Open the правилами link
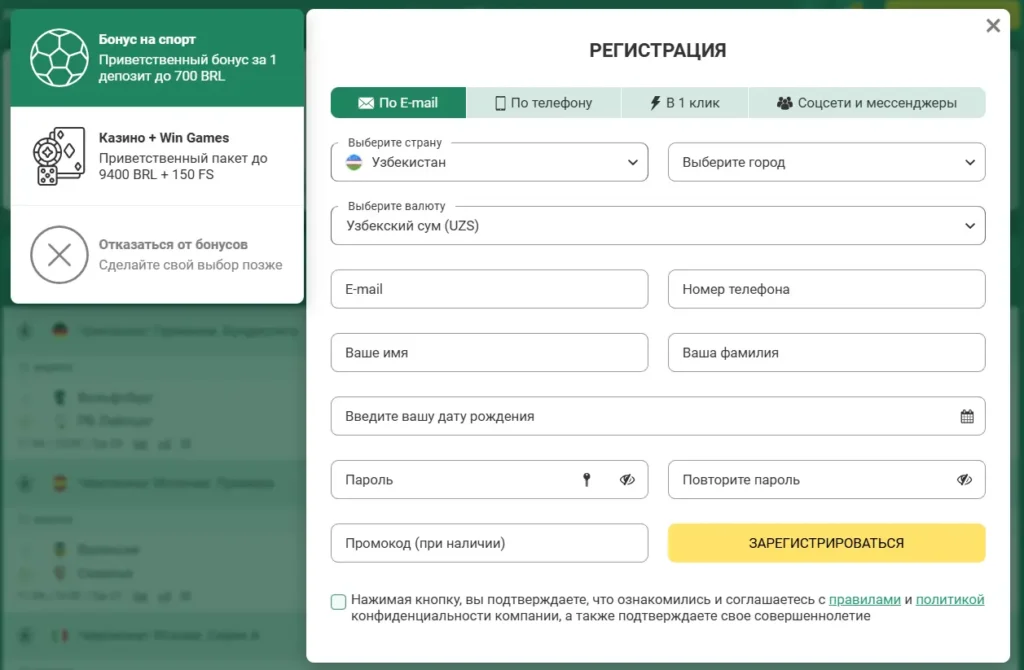Screen dimensions: 1024x670 click(865, 600)
